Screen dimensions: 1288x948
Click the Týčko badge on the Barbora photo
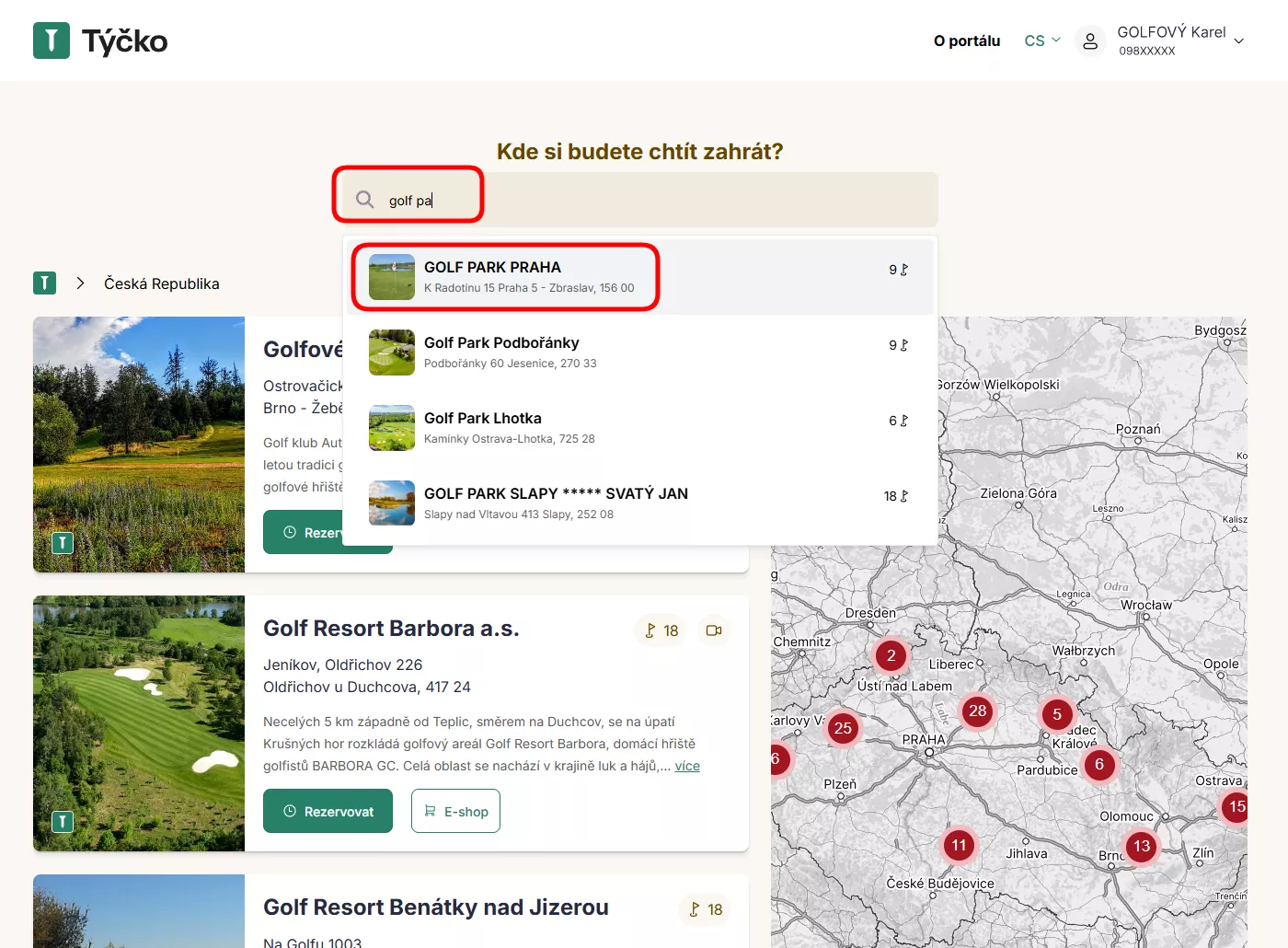coord(63,822)
